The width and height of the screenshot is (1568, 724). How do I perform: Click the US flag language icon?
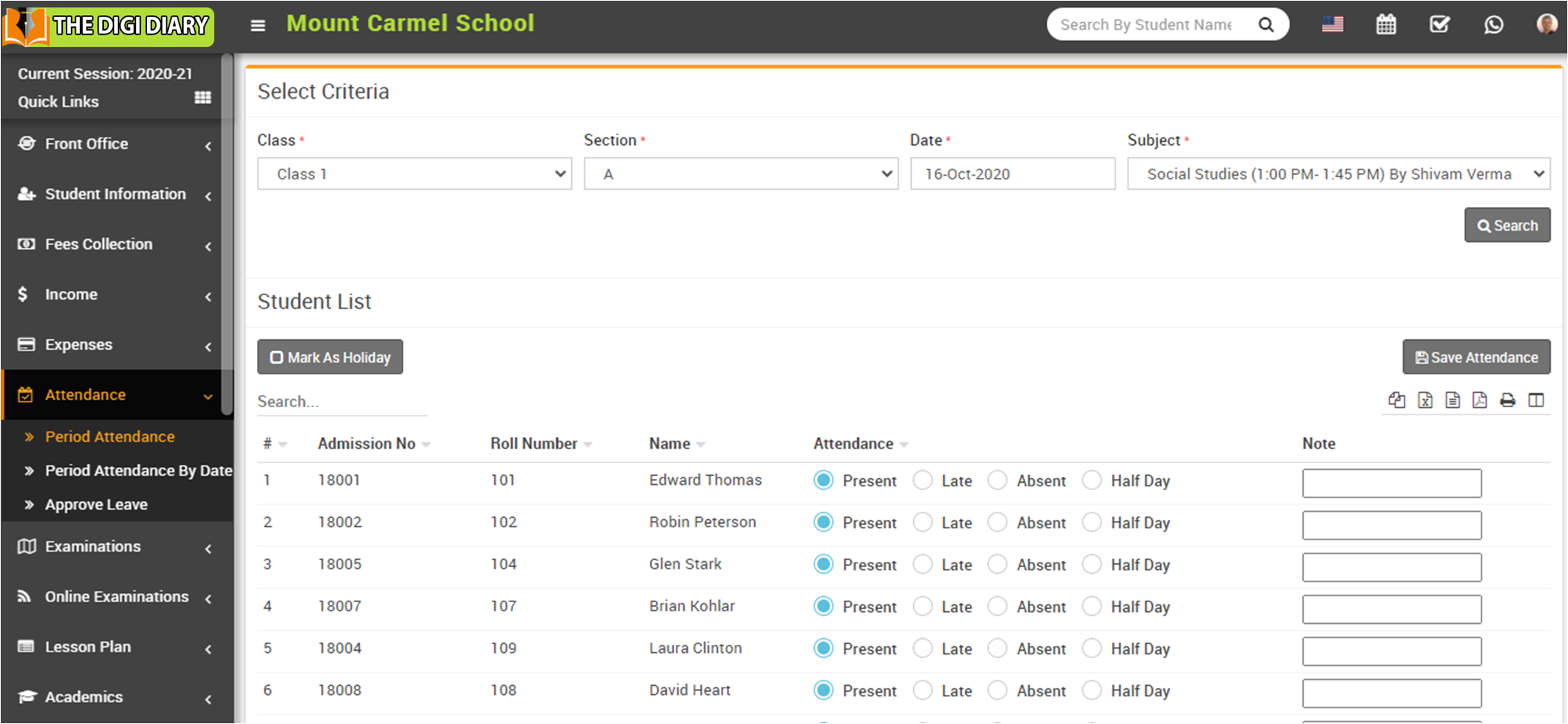click(x=1332, y=25)
